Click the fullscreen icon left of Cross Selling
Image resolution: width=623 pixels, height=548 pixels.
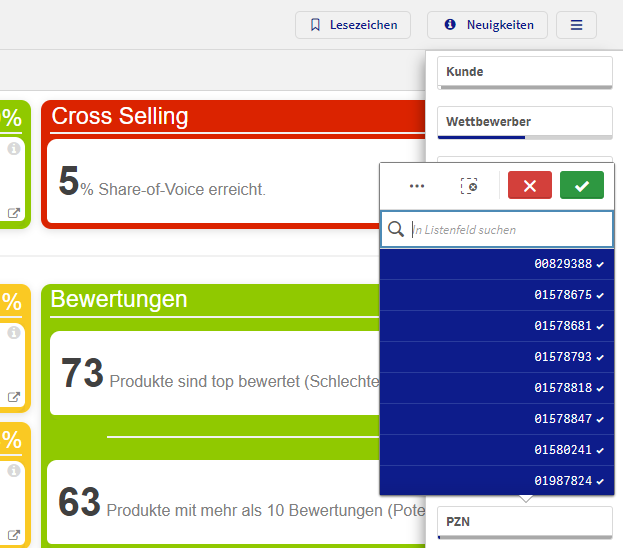[x=14, y=213]
